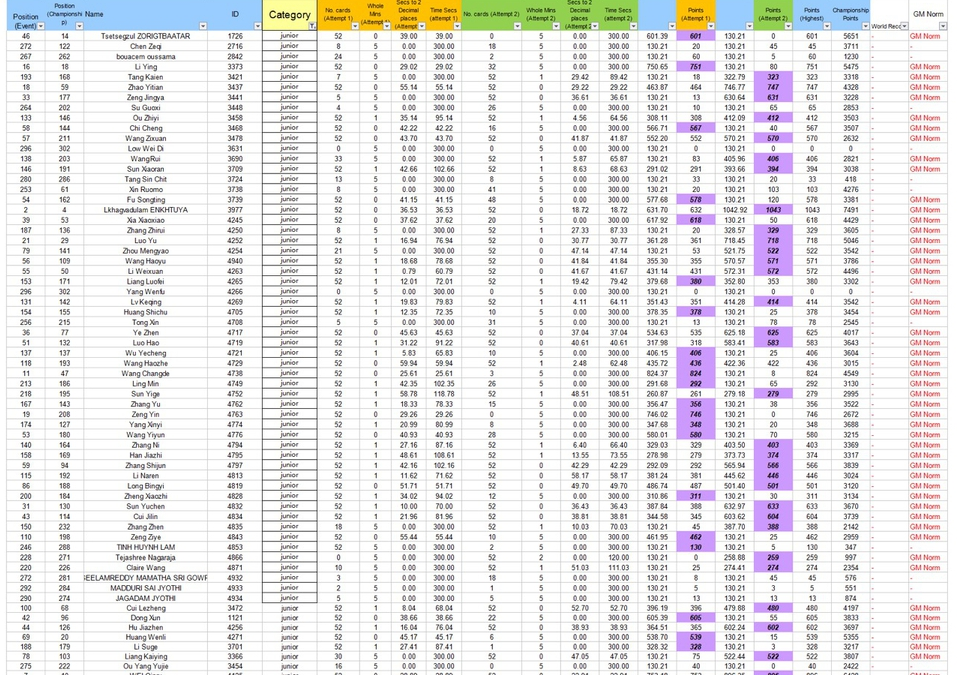Select the value 1042.92 cell

point(735,210)
